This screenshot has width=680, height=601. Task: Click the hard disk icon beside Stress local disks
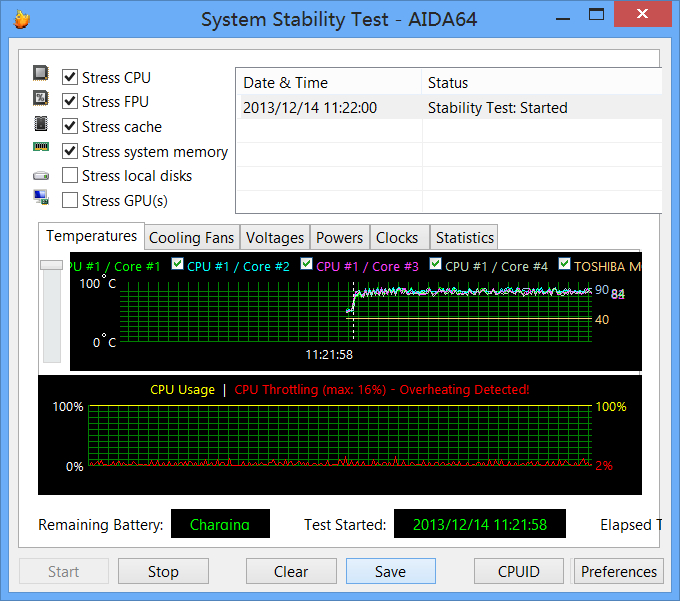click(41, 176)
